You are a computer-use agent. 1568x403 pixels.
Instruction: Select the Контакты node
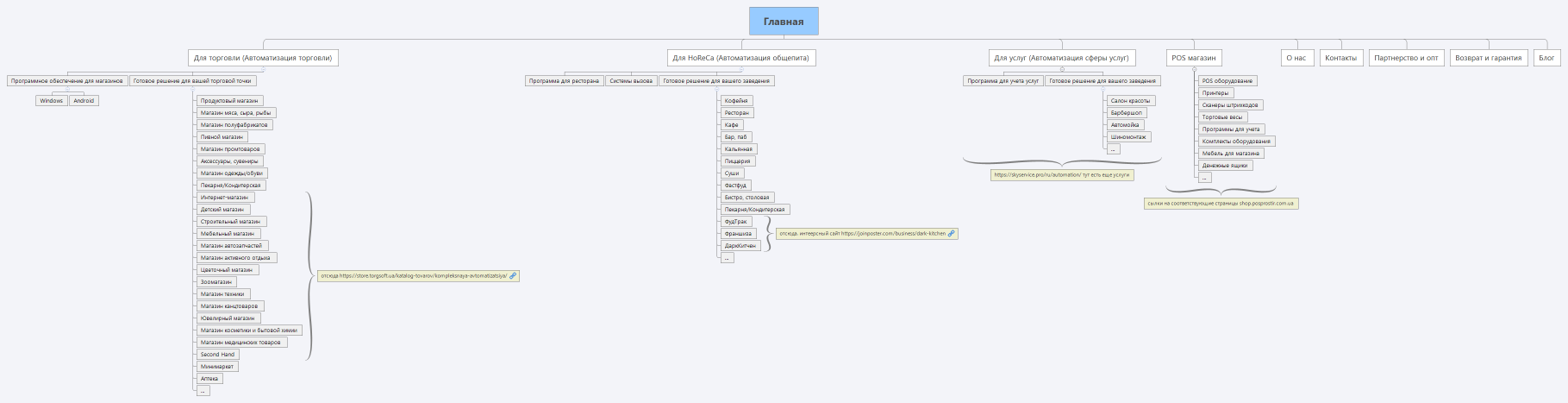click(x=1340, y=58)
